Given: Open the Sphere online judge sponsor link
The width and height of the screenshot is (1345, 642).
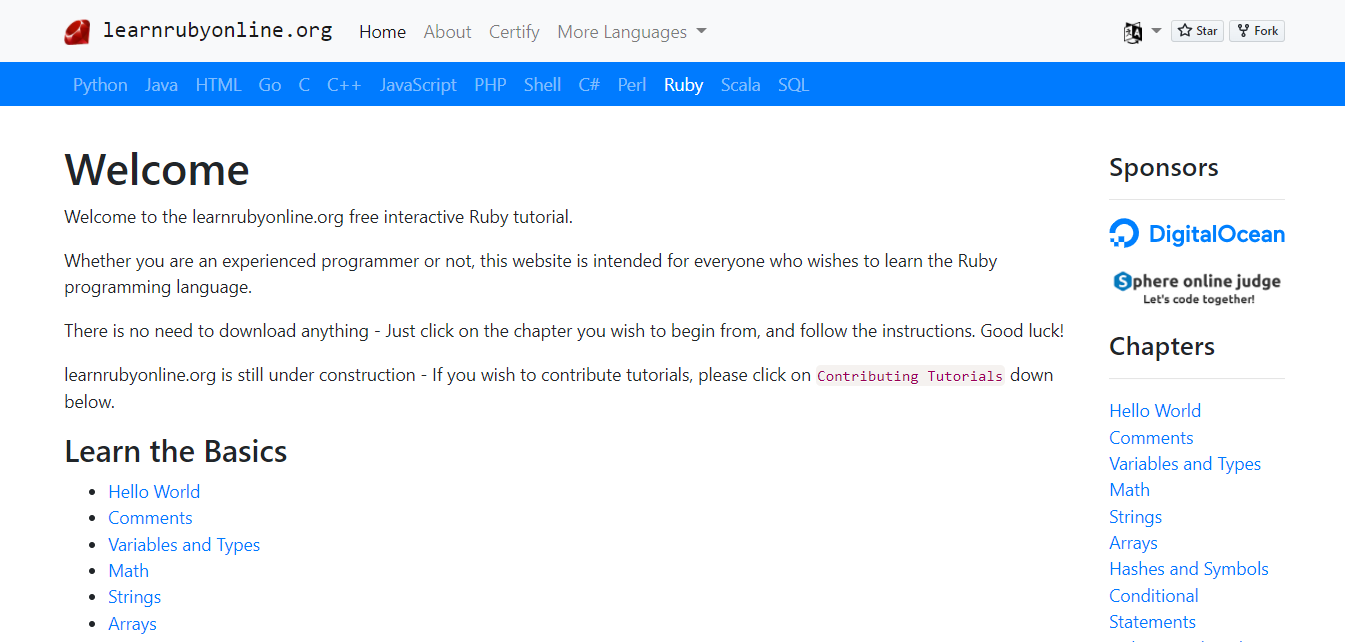Looking at the screenshot, I should click(1197, 286).
